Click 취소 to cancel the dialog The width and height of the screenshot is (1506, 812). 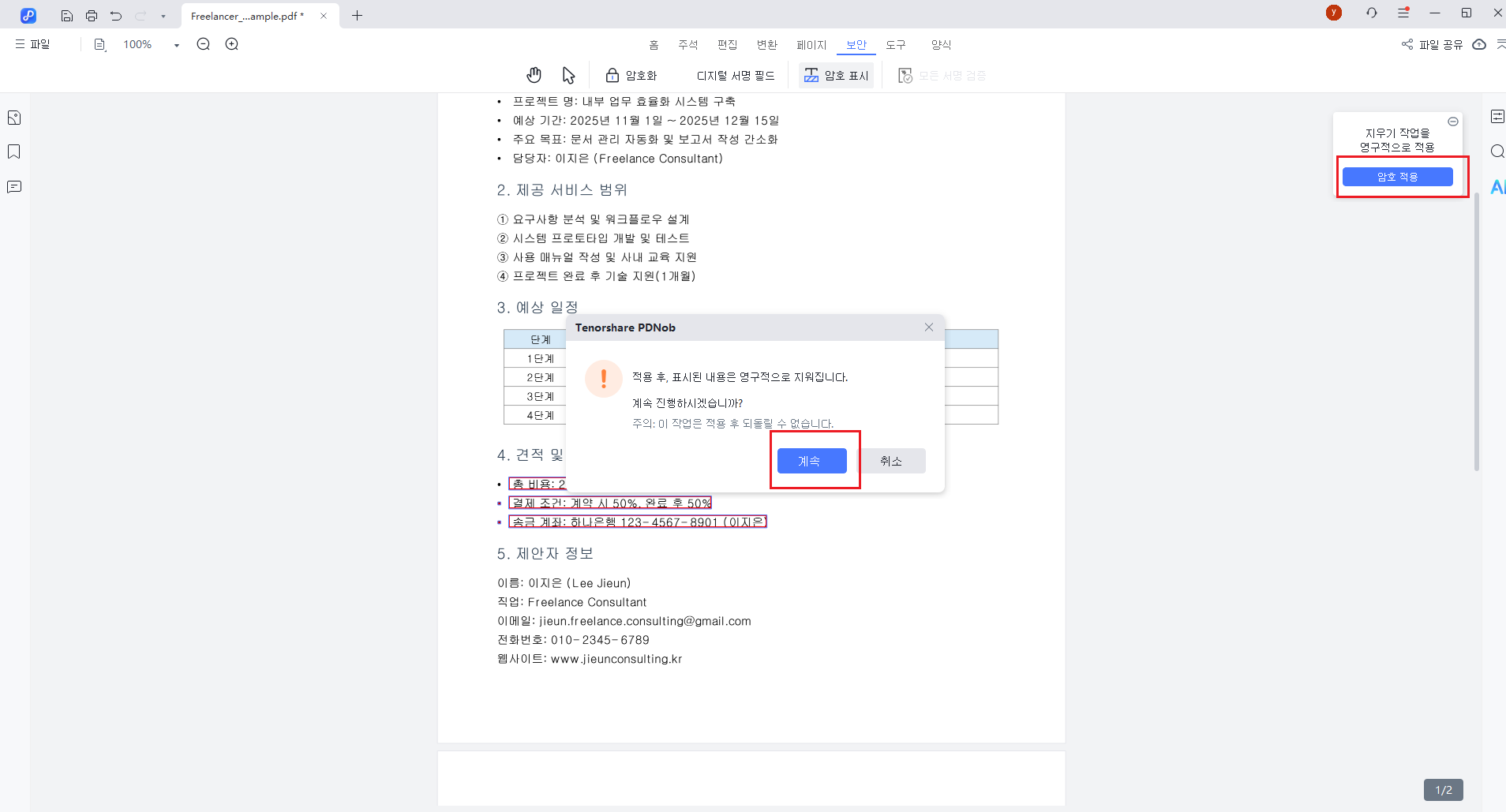891,461
